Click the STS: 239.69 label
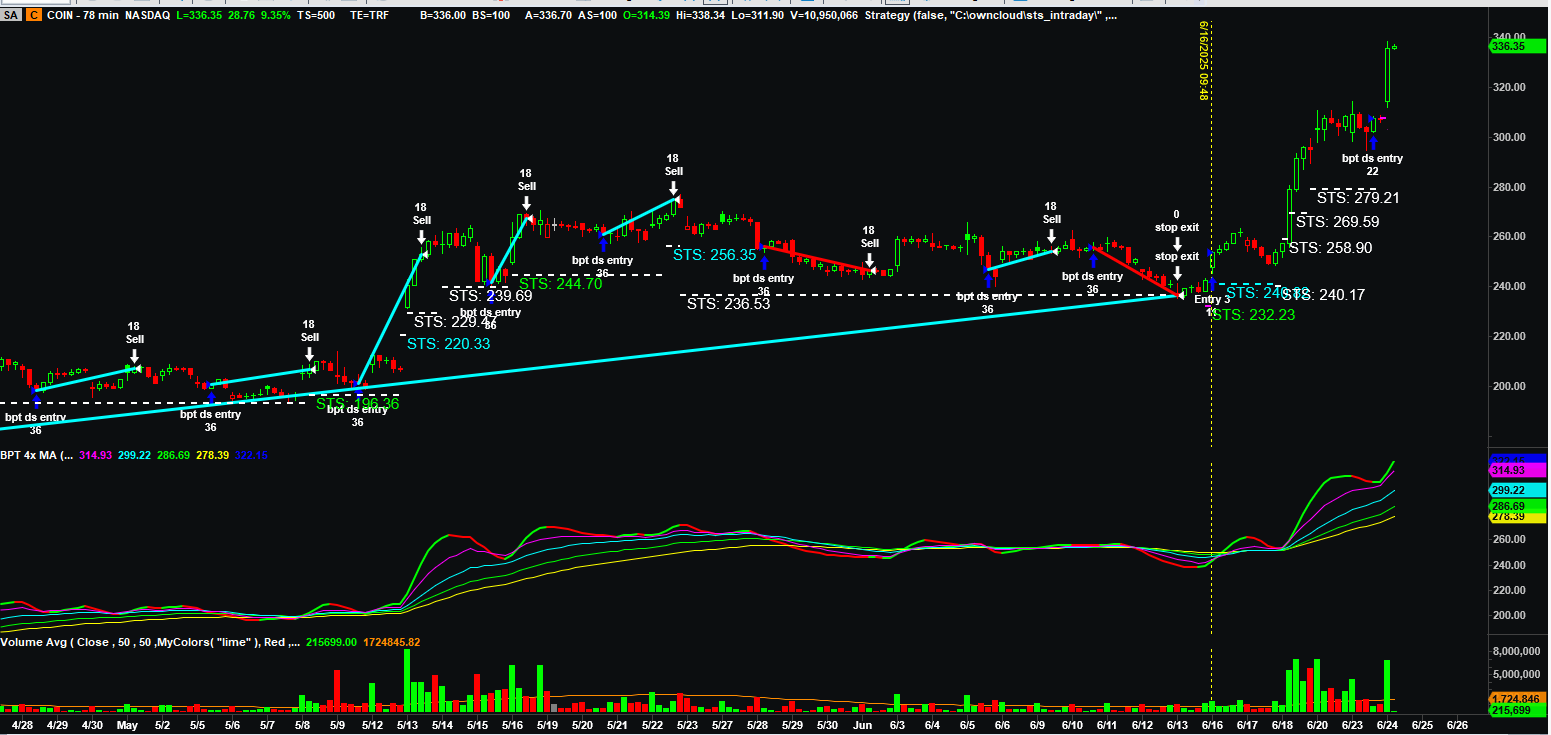This screenshot has width=1551, height=735. pos(491,296)
